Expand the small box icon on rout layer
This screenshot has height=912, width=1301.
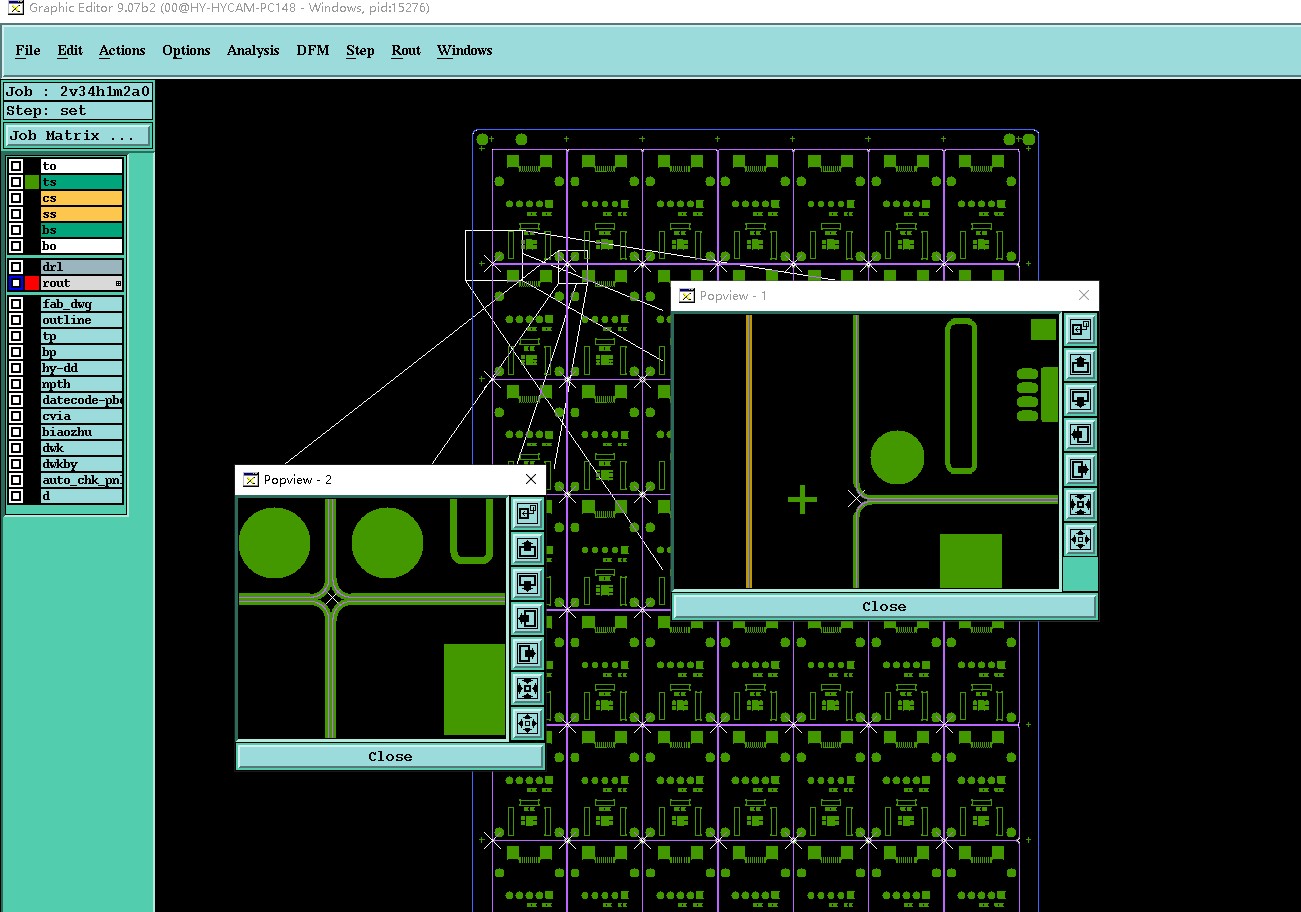pos(118,284)
